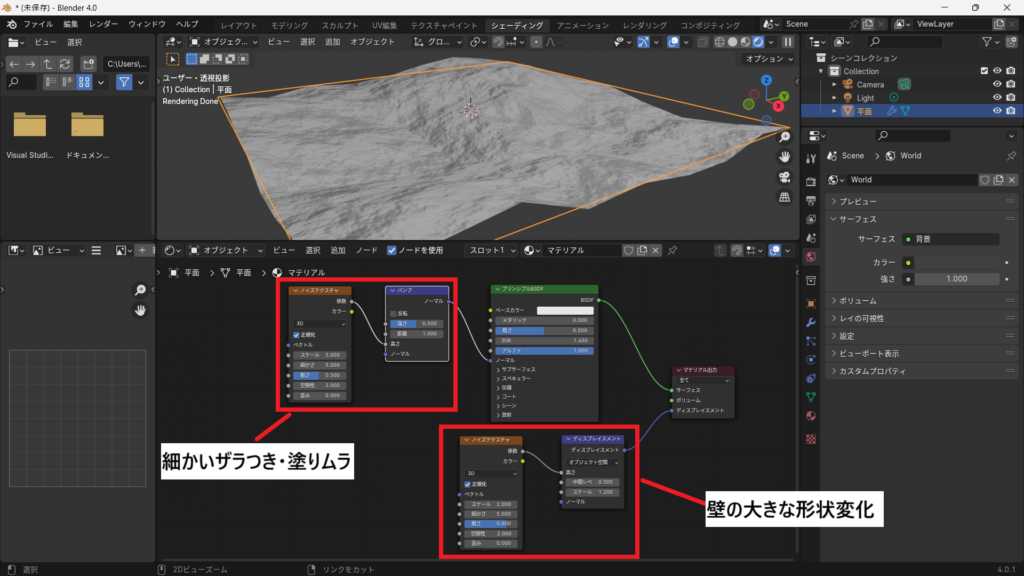Open the World properties tab icon
Image resolution: width=1024 pixels, height=576 pixels.
pyautogui.click(x=810, y=257)
